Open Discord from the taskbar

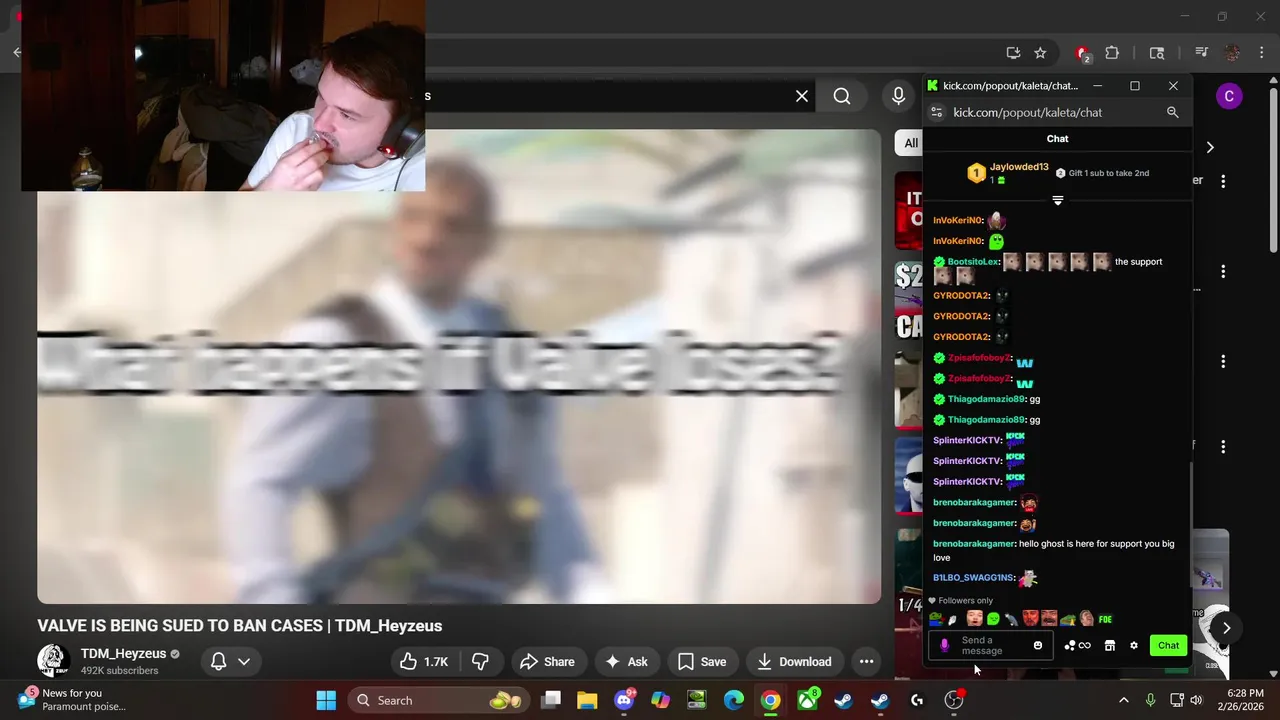point(625,700)
